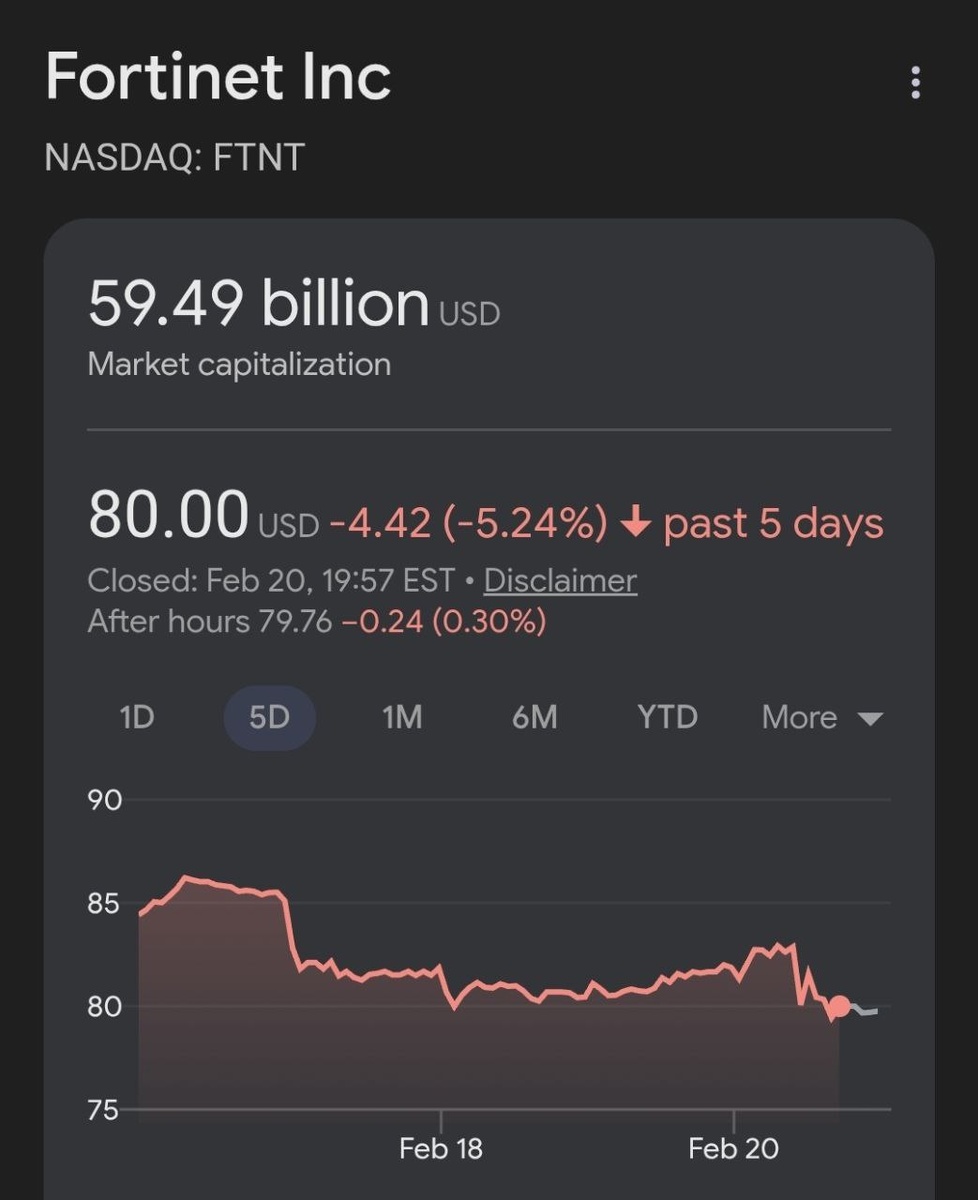Select the 5D time range tab
The image size is (978, 1200).
[269, 717]
